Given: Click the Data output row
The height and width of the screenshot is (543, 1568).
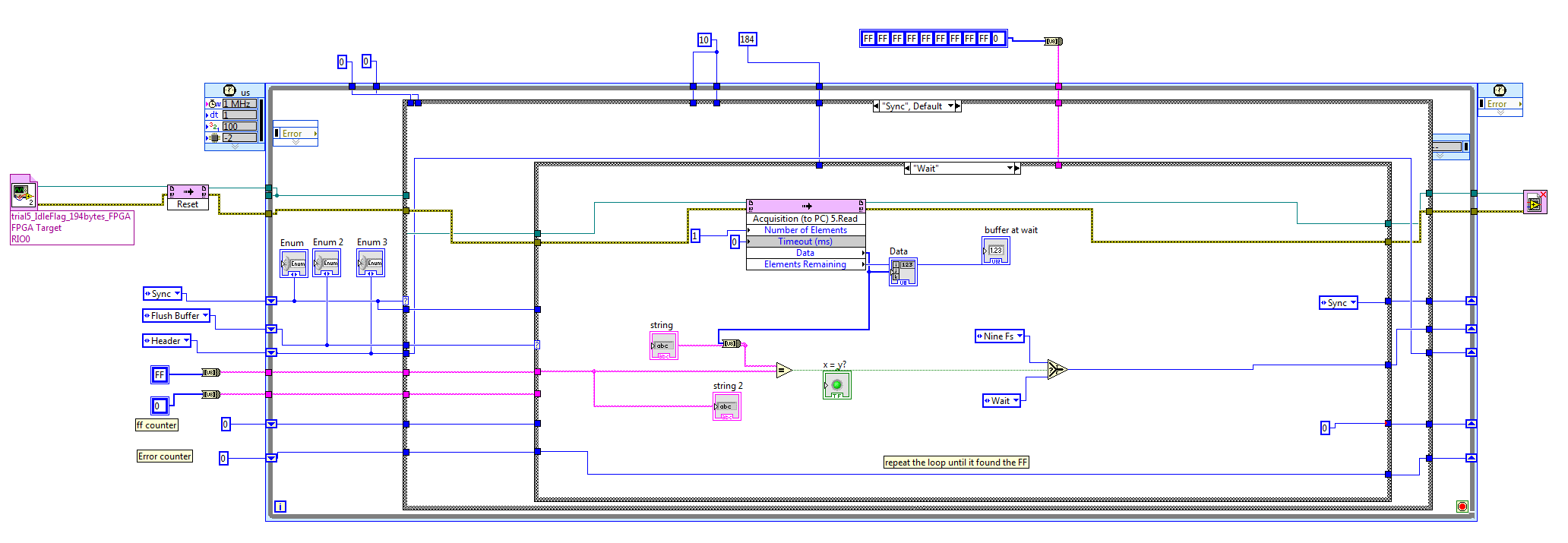Looking at the screenshot, I should (x=806, y=253).
